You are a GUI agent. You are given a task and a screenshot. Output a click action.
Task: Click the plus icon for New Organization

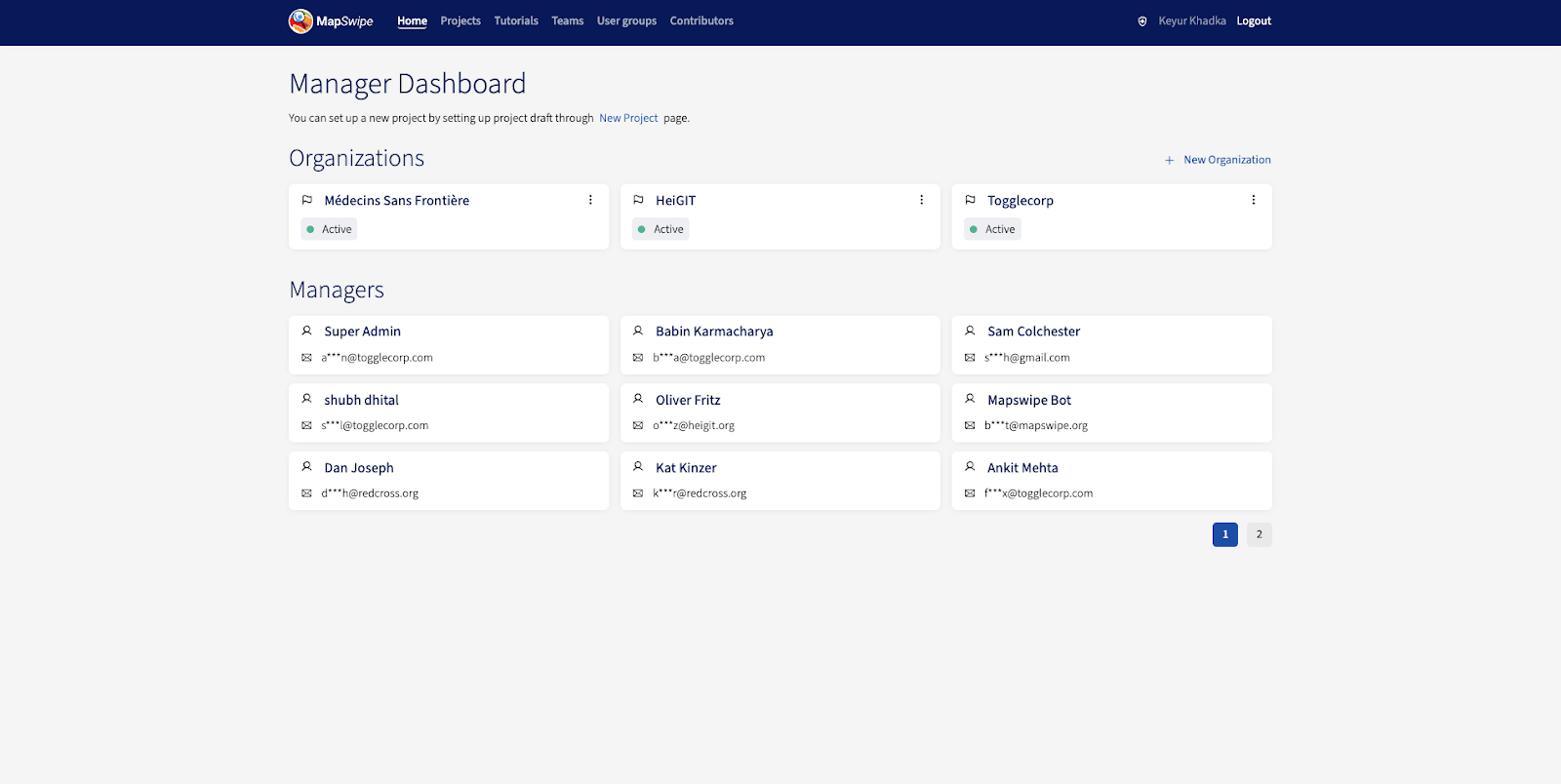click(x=1169, y=160)
